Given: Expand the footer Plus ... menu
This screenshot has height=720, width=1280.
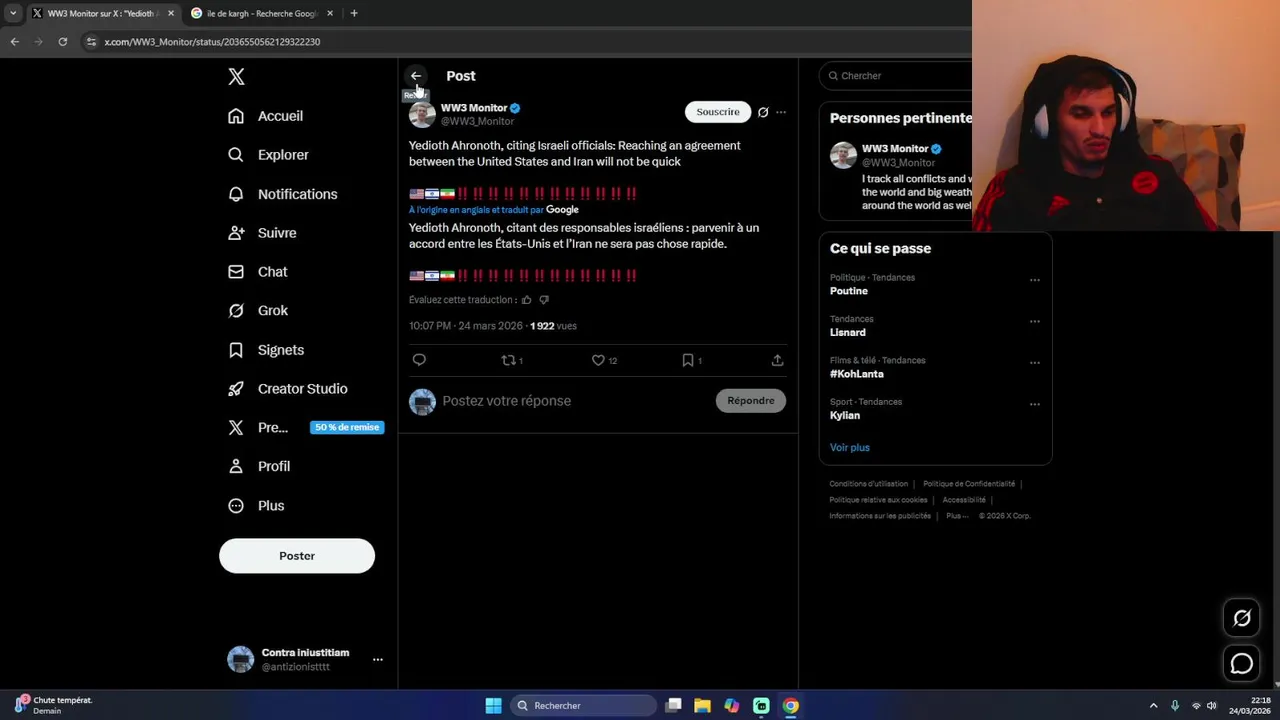Looking at the screenshot, I should point(956,516).
